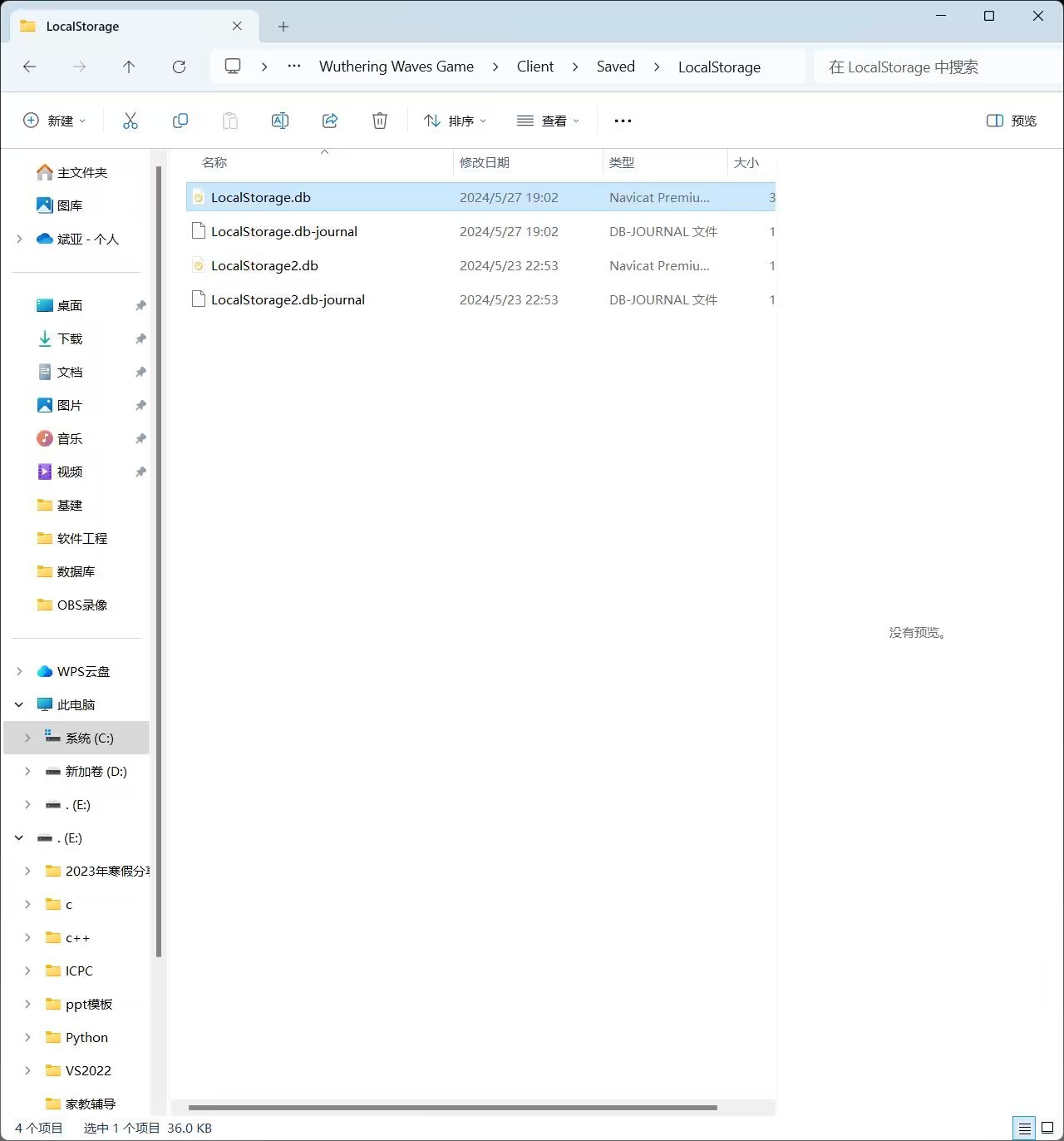1064x1141 pixels.
Task: Navigate to Wuthering Waves Game breadcrumb
Action: pyautogui.click(x=397, y=67)
